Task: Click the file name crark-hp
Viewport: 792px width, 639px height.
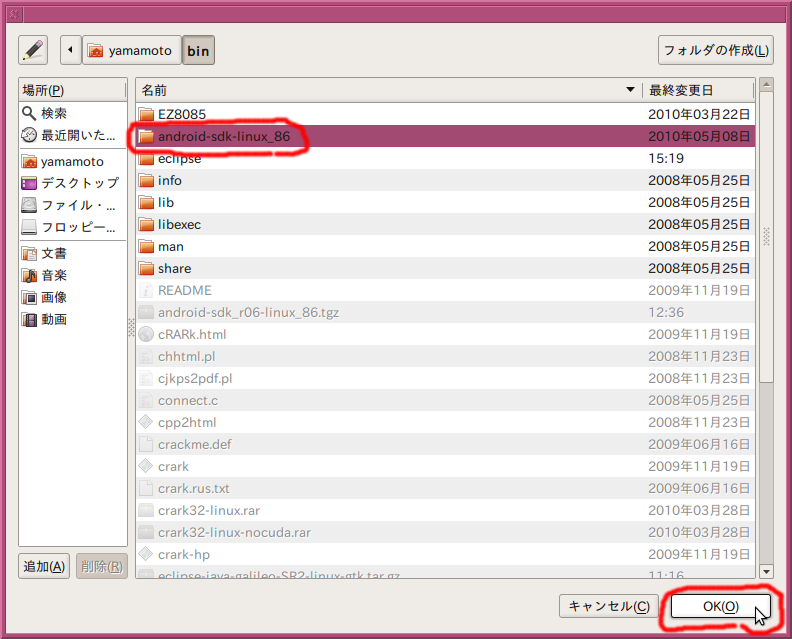Action: point(184,555)
